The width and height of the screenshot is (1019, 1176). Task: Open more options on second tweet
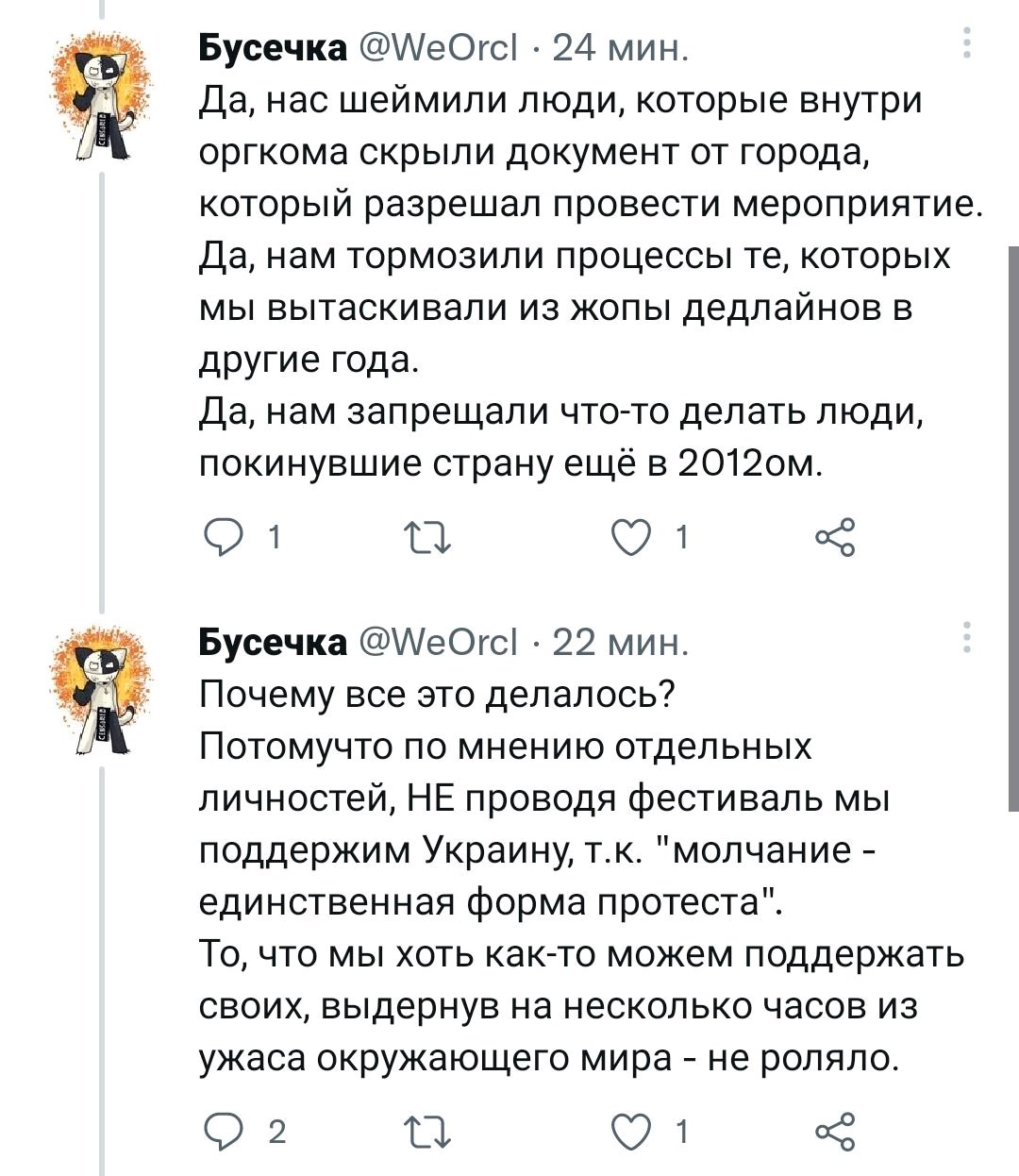[x=965, y=637]
